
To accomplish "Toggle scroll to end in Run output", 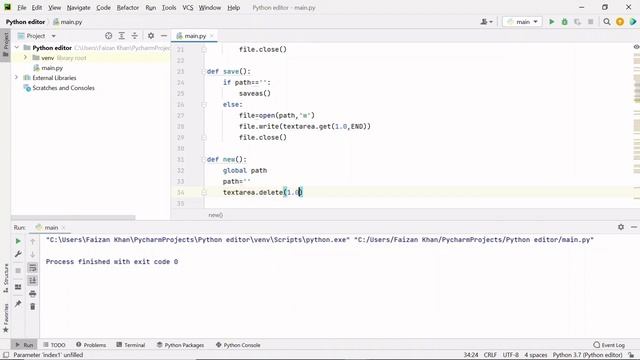I will point(33,280).
